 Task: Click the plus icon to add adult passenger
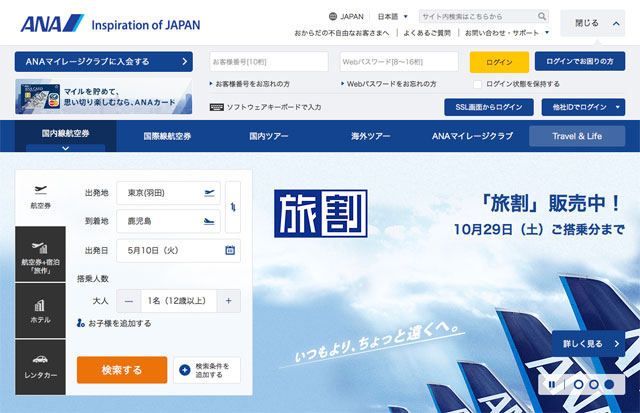[x=229, y=300]
